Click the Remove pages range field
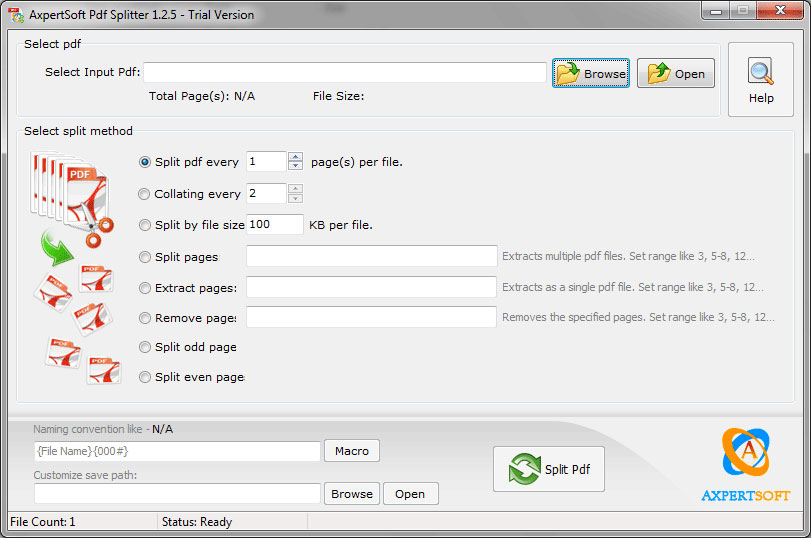Viewport: 811px width, 538px height. coord(371,317)
